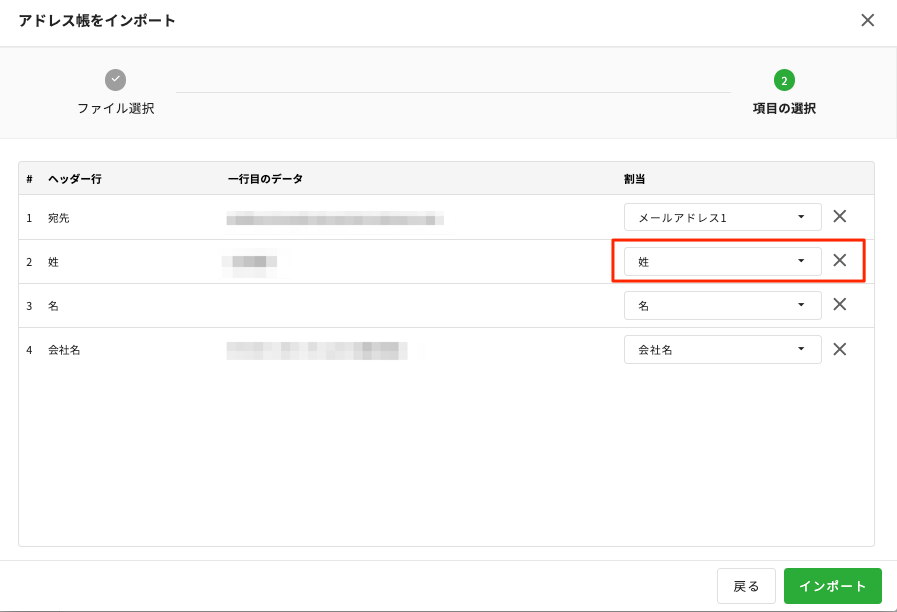897x612 pixels.
Task: Click the X beside 姓 dropdown
Action: pos(840,261)
